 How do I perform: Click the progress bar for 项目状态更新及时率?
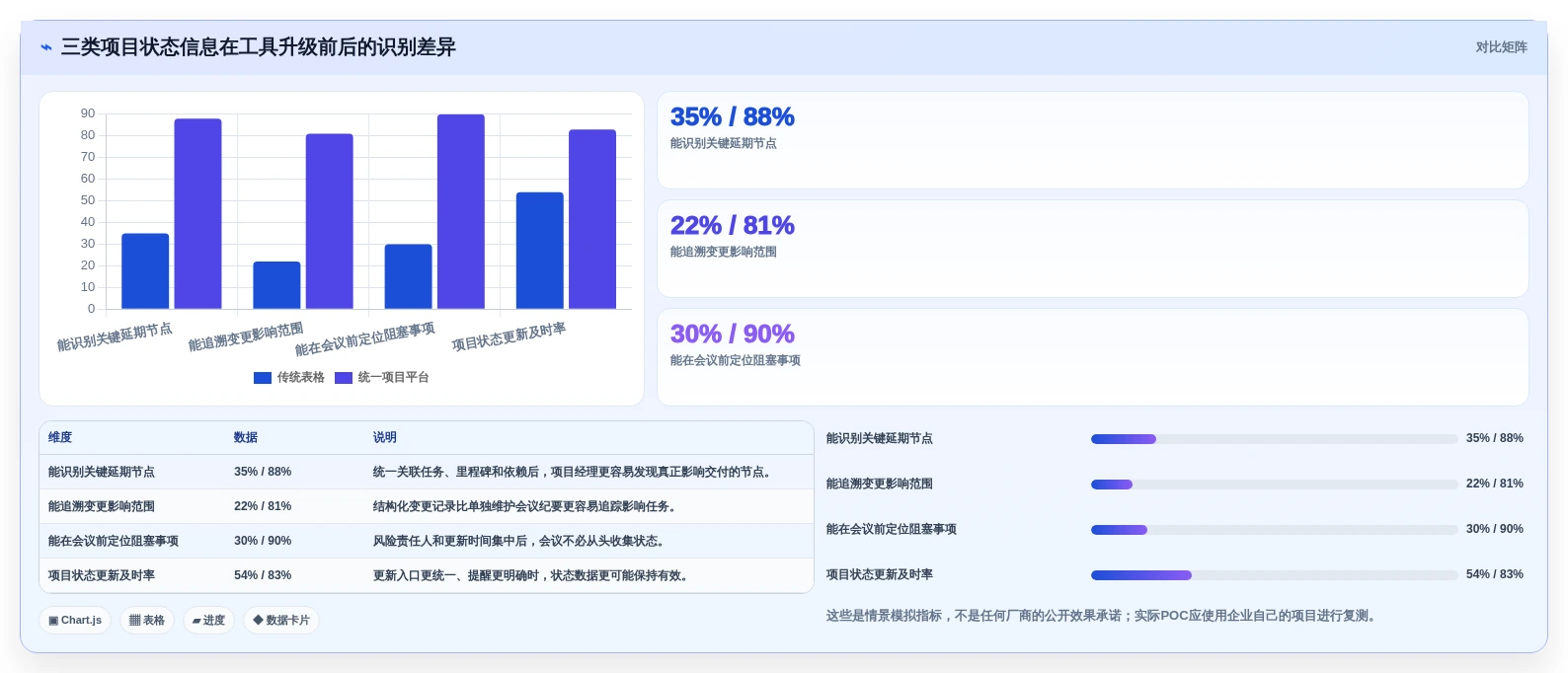click(x=1274, y=575)
